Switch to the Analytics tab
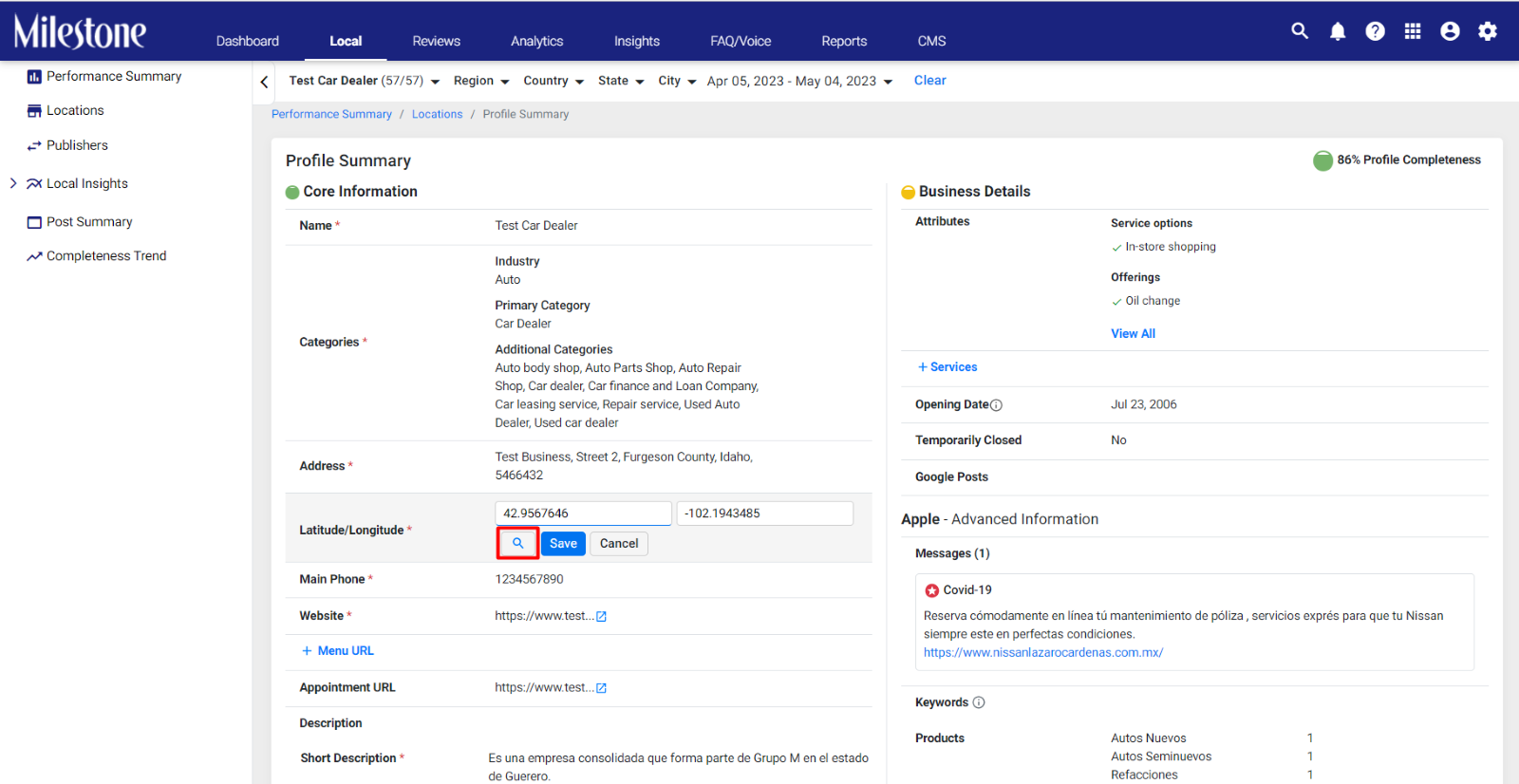Viewport: 1519px width, 784px height. point(537,41)
